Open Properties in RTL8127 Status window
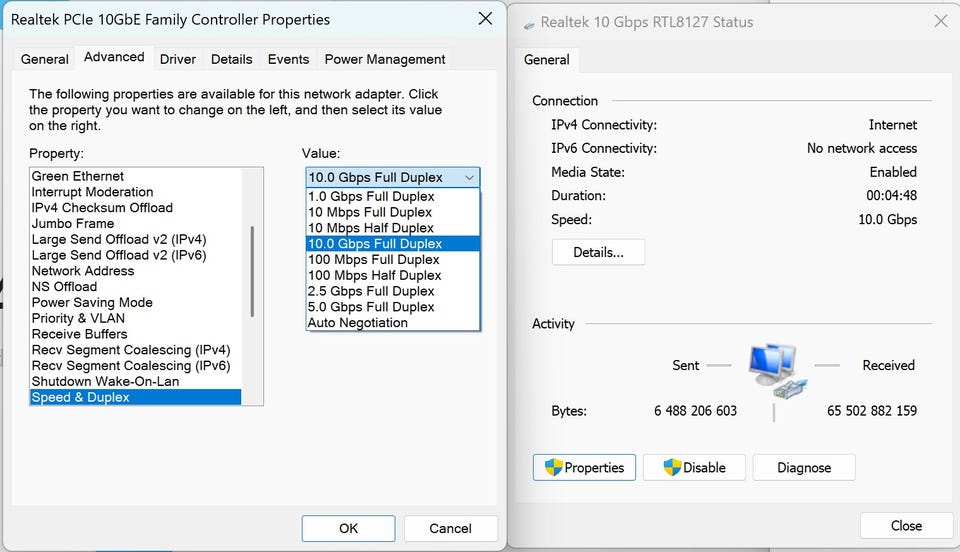Image resolution: width=960 pixels, height=552 pixels. (x=584, y=468)
